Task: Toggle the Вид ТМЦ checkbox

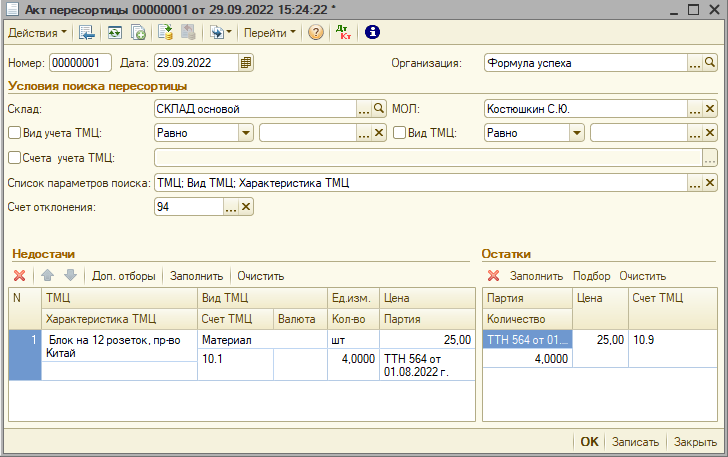Action: coord(399,133)
